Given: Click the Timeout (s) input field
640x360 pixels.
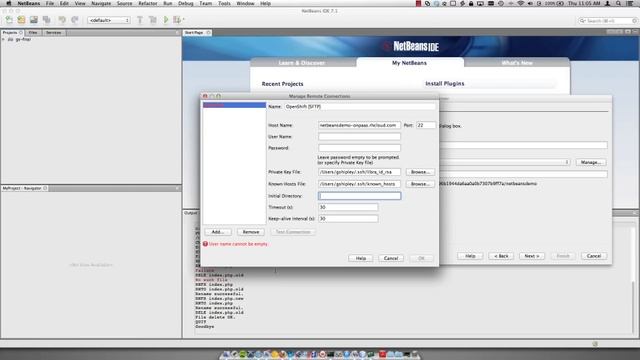Looking at the screenshot, I should [348, 207].
